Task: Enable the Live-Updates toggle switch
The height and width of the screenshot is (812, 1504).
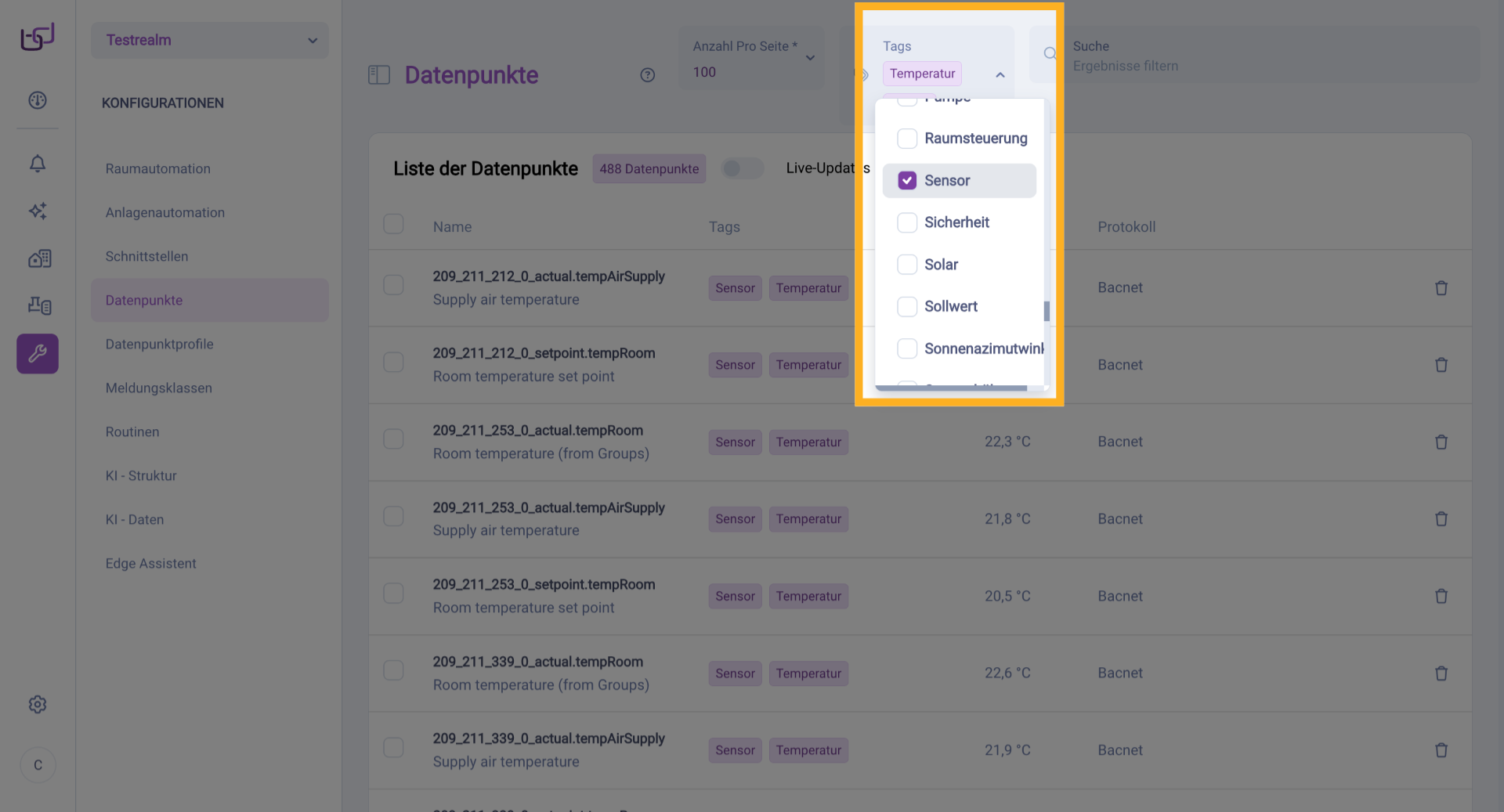Action: (742, 168)
